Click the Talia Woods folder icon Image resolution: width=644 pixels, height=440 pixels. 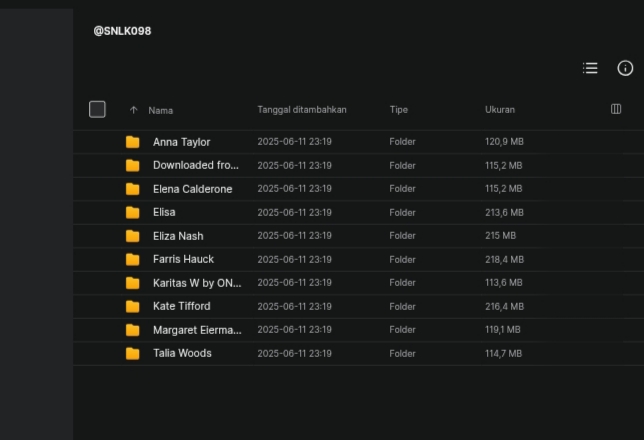pyautogui.click(x=132, y=353)
